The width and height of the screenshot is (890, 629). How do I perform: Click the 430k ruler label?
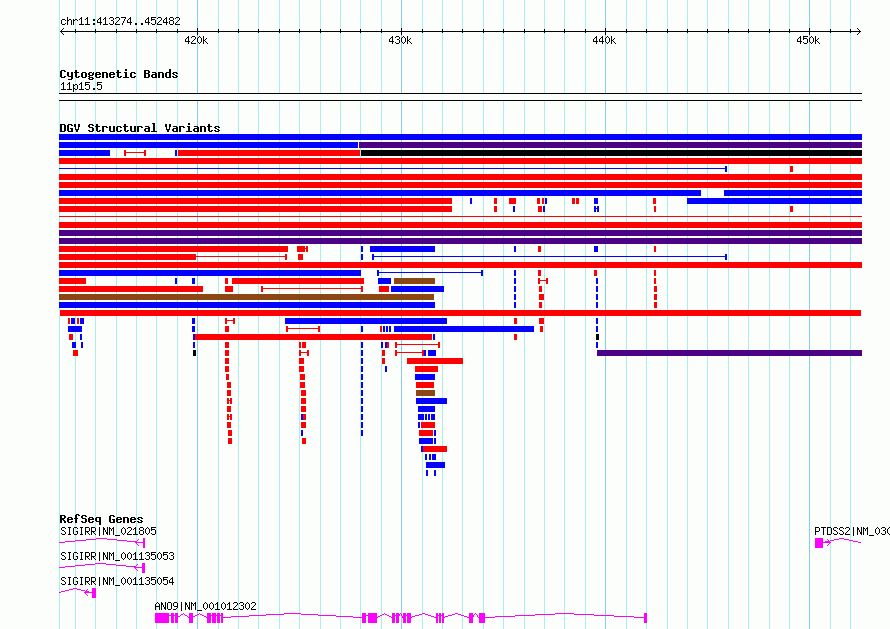click(400, 40)
